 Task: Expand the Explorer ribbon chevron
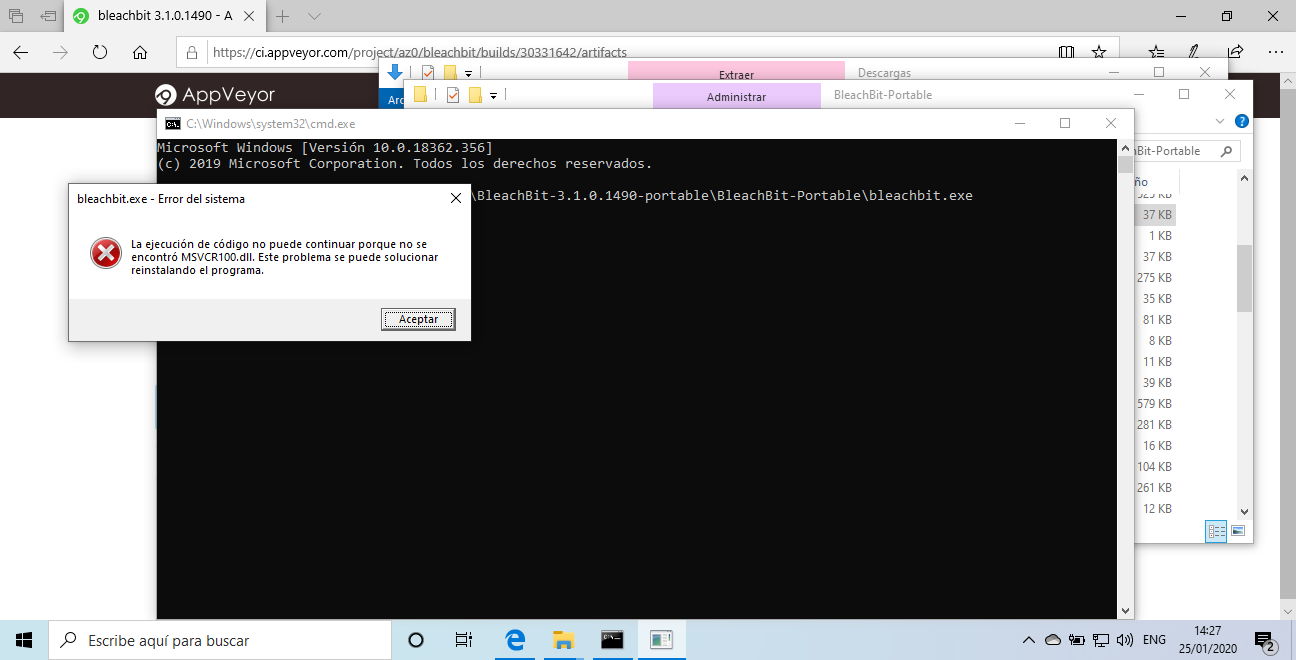point(1219,121)
